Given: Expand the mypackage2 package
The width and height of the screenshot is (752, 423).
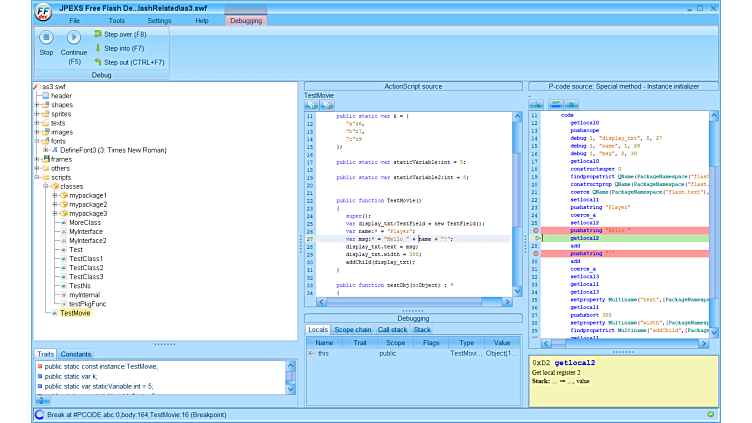Looking at the screenshot, I should pos(55,205).
